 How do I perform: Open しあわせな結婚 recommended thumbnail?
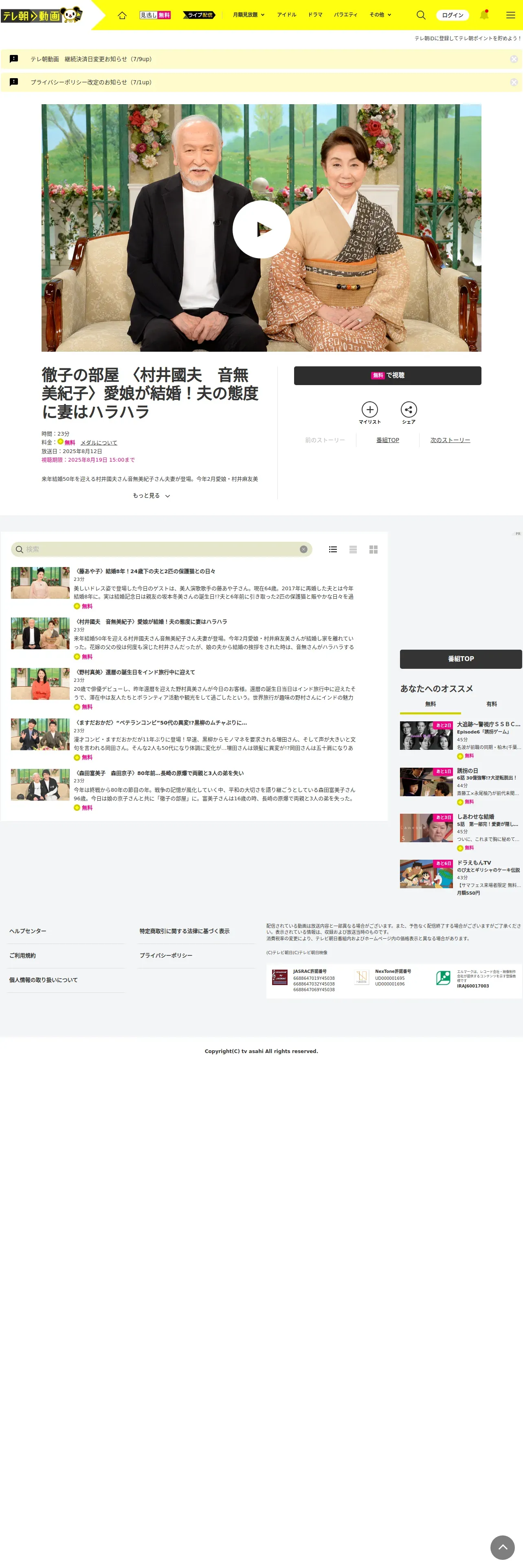click(x=426, y=828)
